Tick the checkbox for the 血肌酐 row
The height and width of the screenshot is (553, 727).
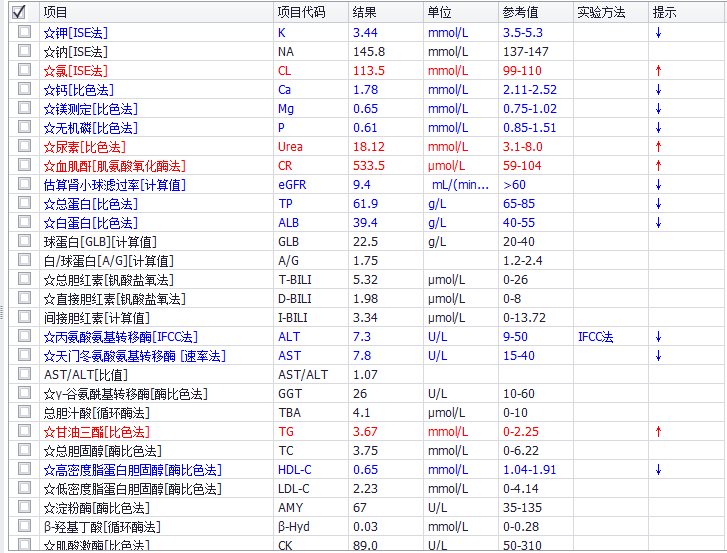[24, 166]
